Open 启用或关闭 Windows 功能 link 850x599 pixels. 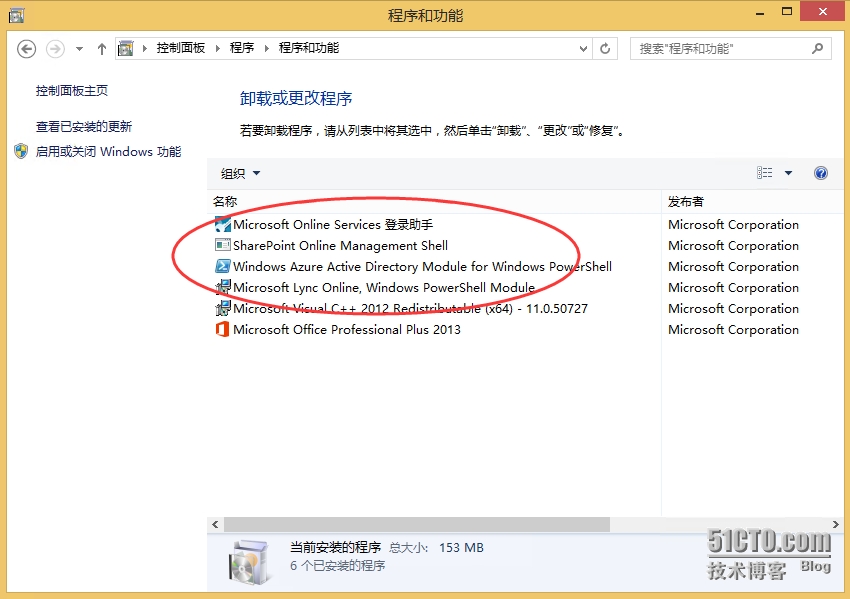[x=108, y=152]
